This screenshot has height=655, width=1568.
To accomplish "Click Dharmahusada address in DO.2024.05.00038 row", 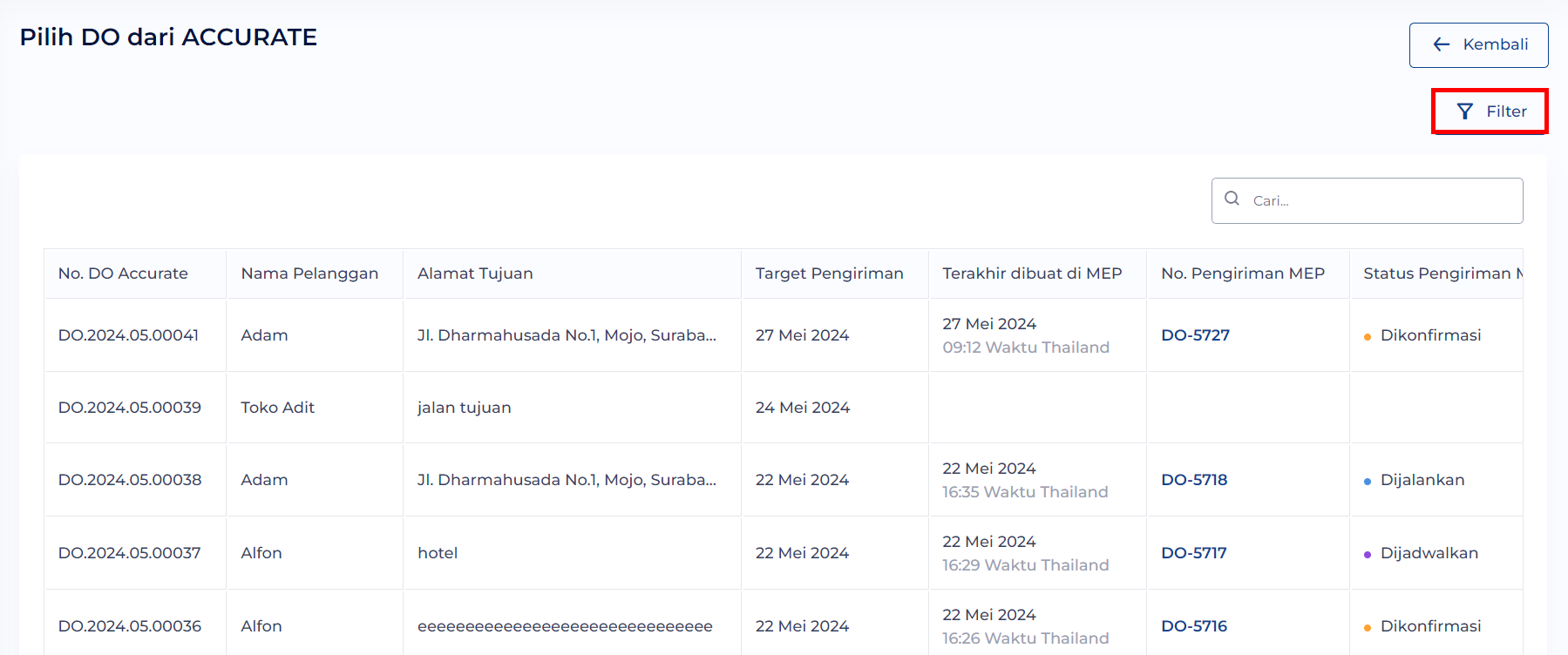I will pos(567,480).
